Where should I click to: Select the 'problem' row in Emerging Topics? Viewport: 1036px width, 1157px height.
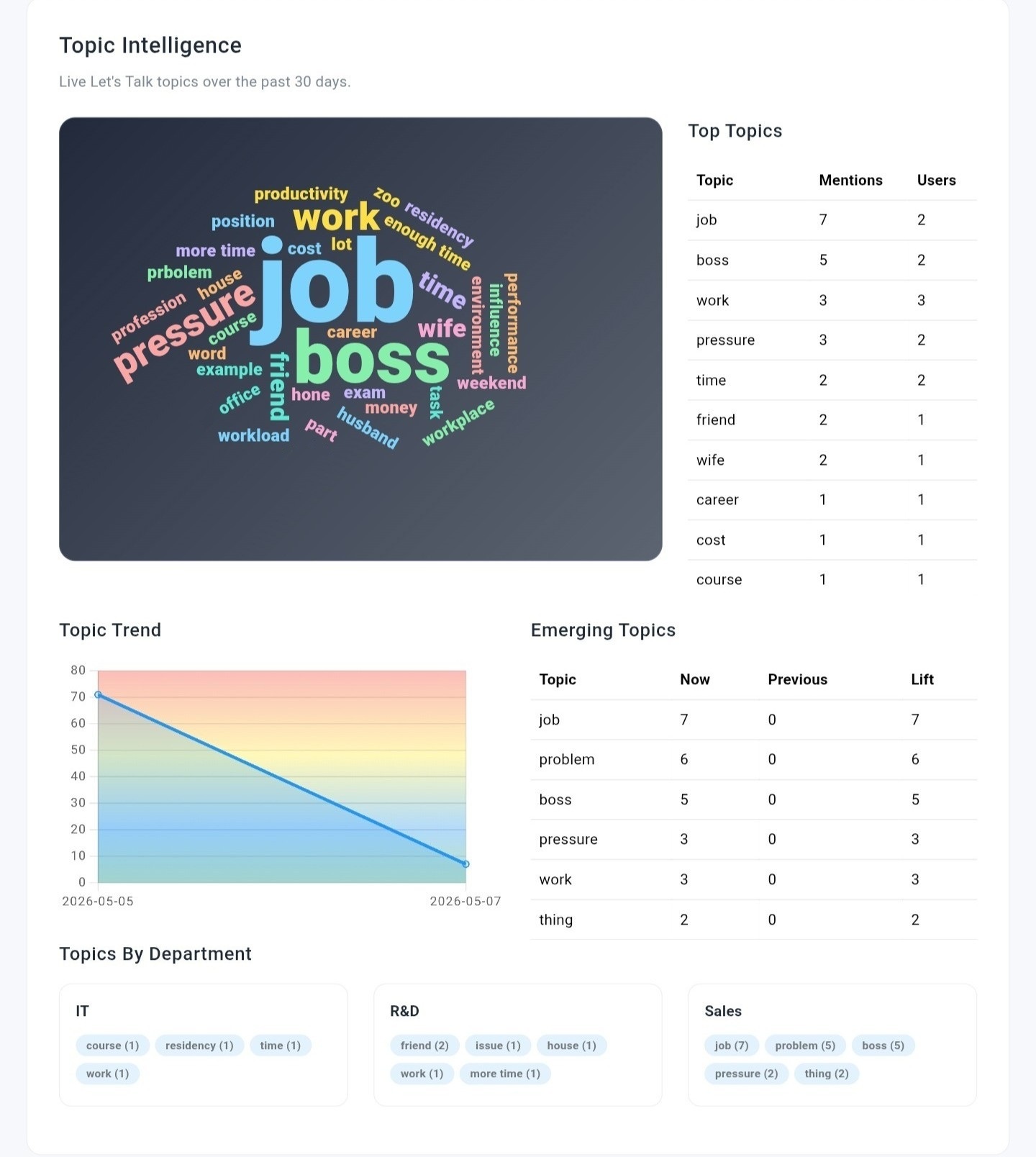[754, 760]
